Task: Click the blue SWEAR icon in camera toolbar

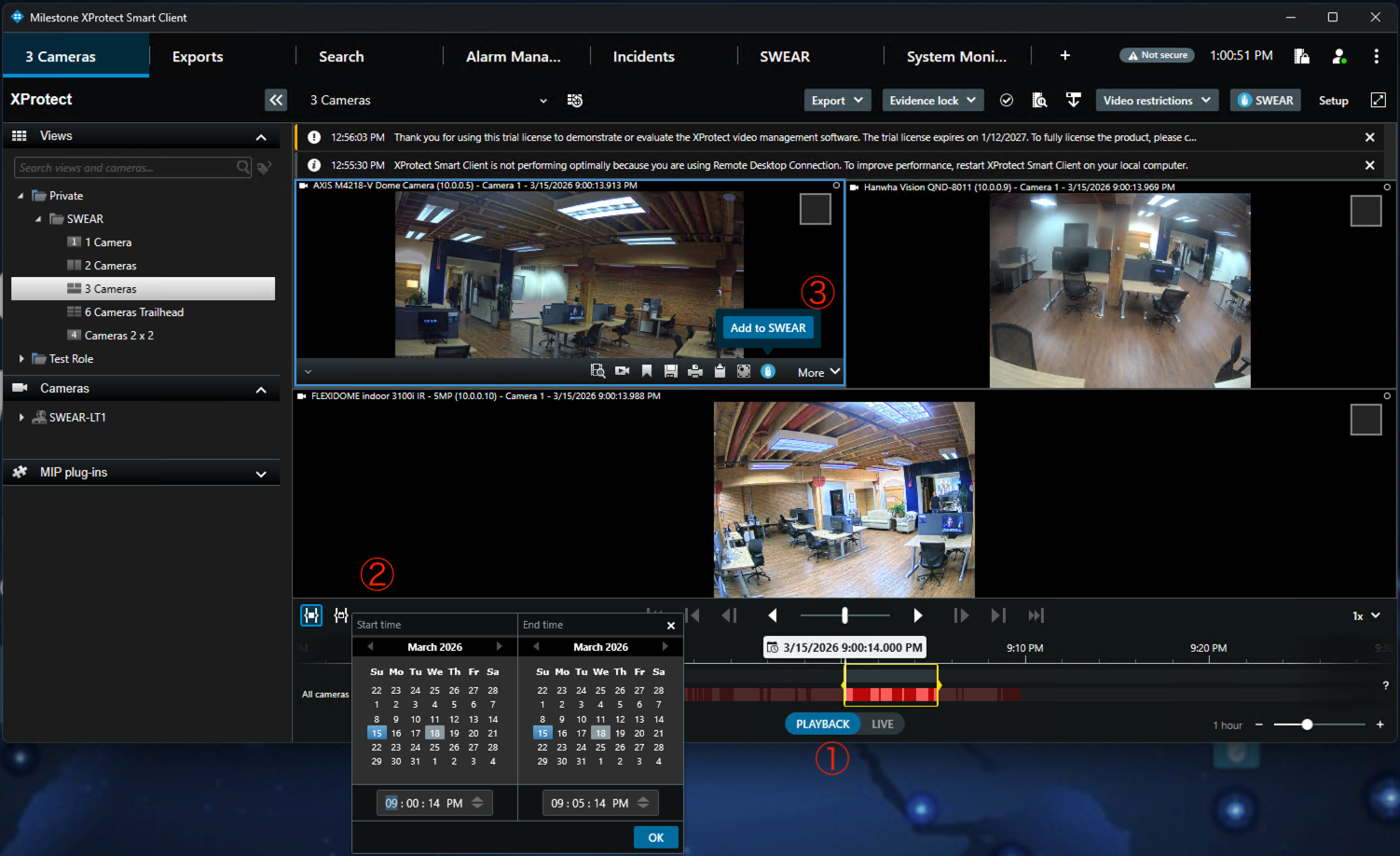Action: [x=768, y=371]
